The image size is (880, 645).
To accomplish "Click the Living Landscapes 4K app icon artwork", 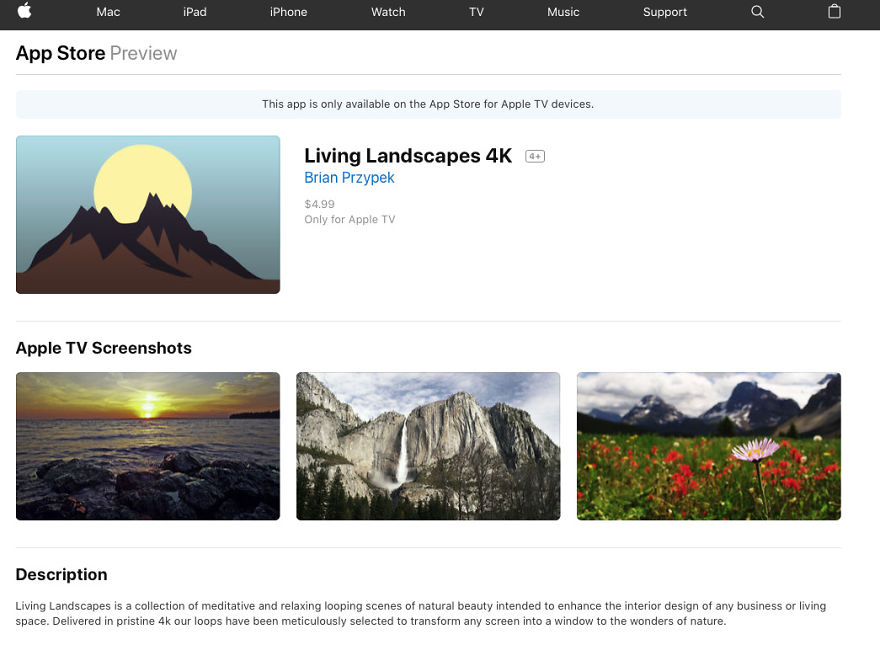I will tap(147, 214).
